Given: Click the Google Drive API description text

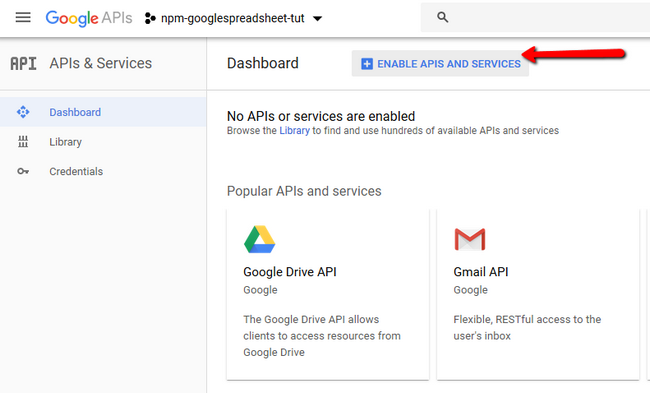Looking at the screenshot, I should point(322,336).
